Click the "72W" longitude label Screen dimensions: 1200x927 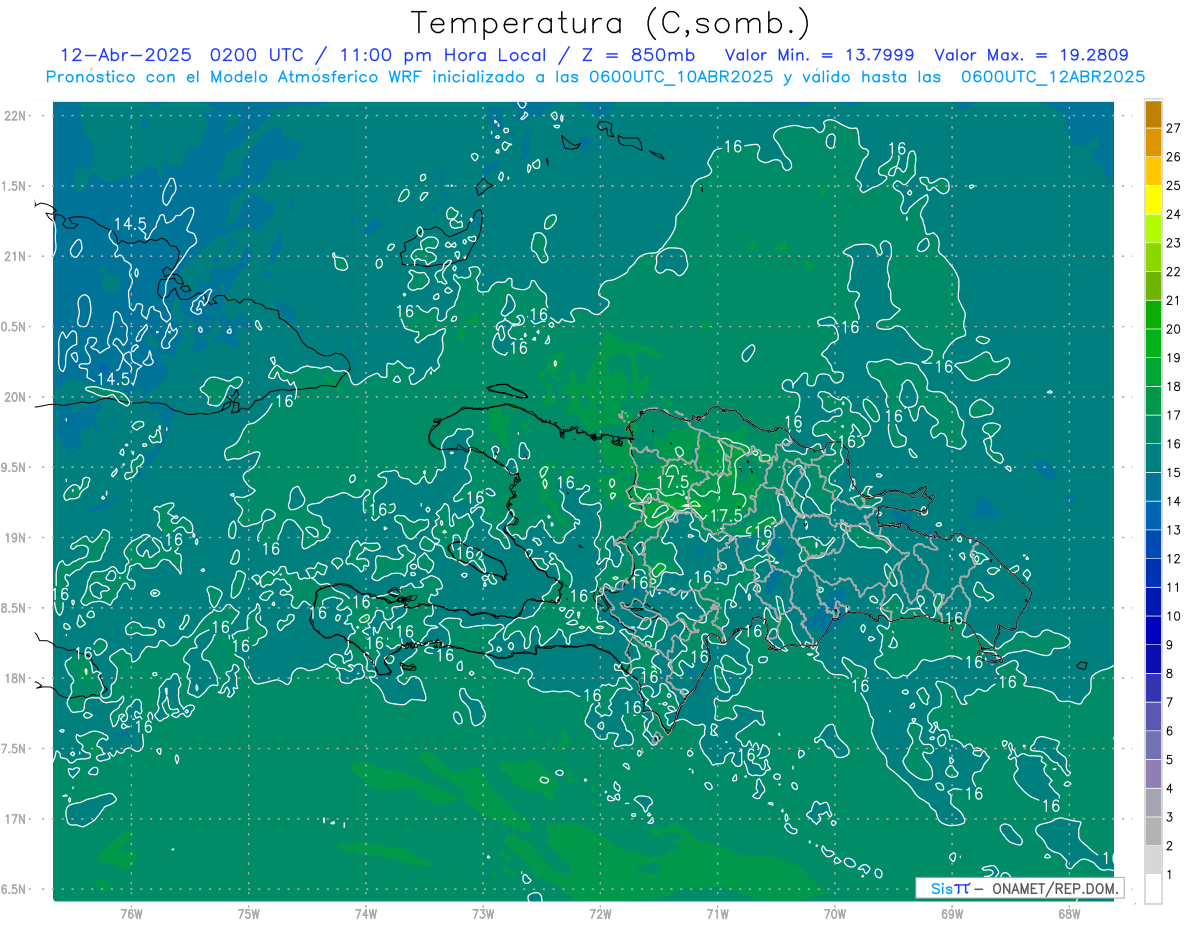[x=600, y=912]
